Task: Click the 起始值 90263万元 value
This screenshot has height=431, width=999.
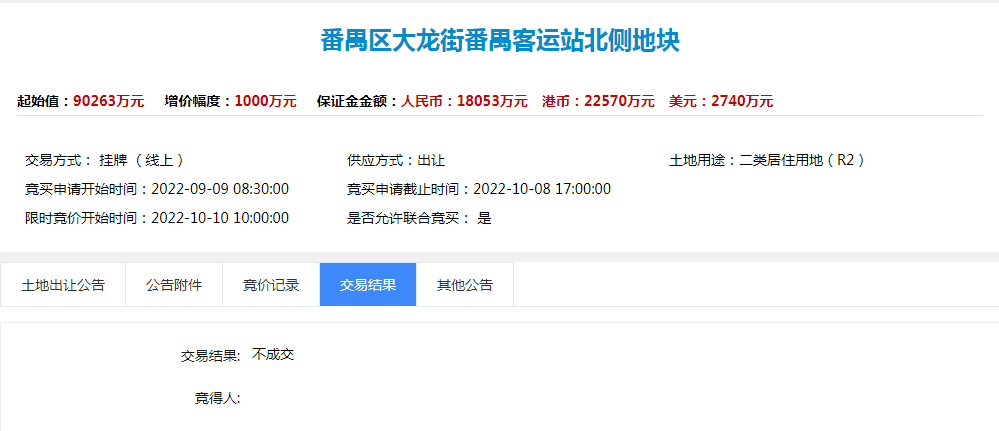Action: pyautogui.click(x=109, y=101)
